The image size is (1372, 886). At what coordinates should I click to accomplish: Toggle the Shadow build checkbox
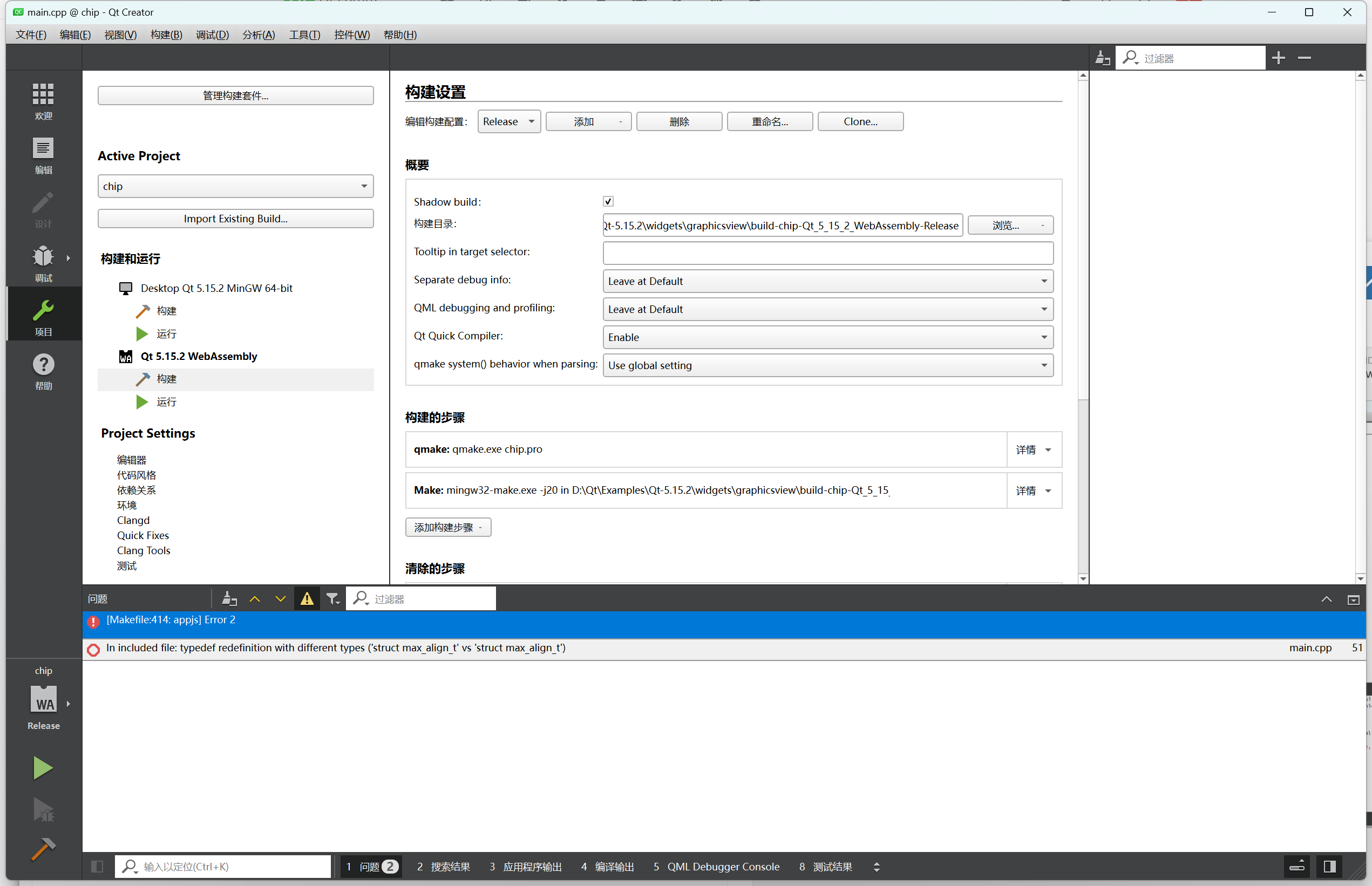pyautogui.click(x=608, y=201)
